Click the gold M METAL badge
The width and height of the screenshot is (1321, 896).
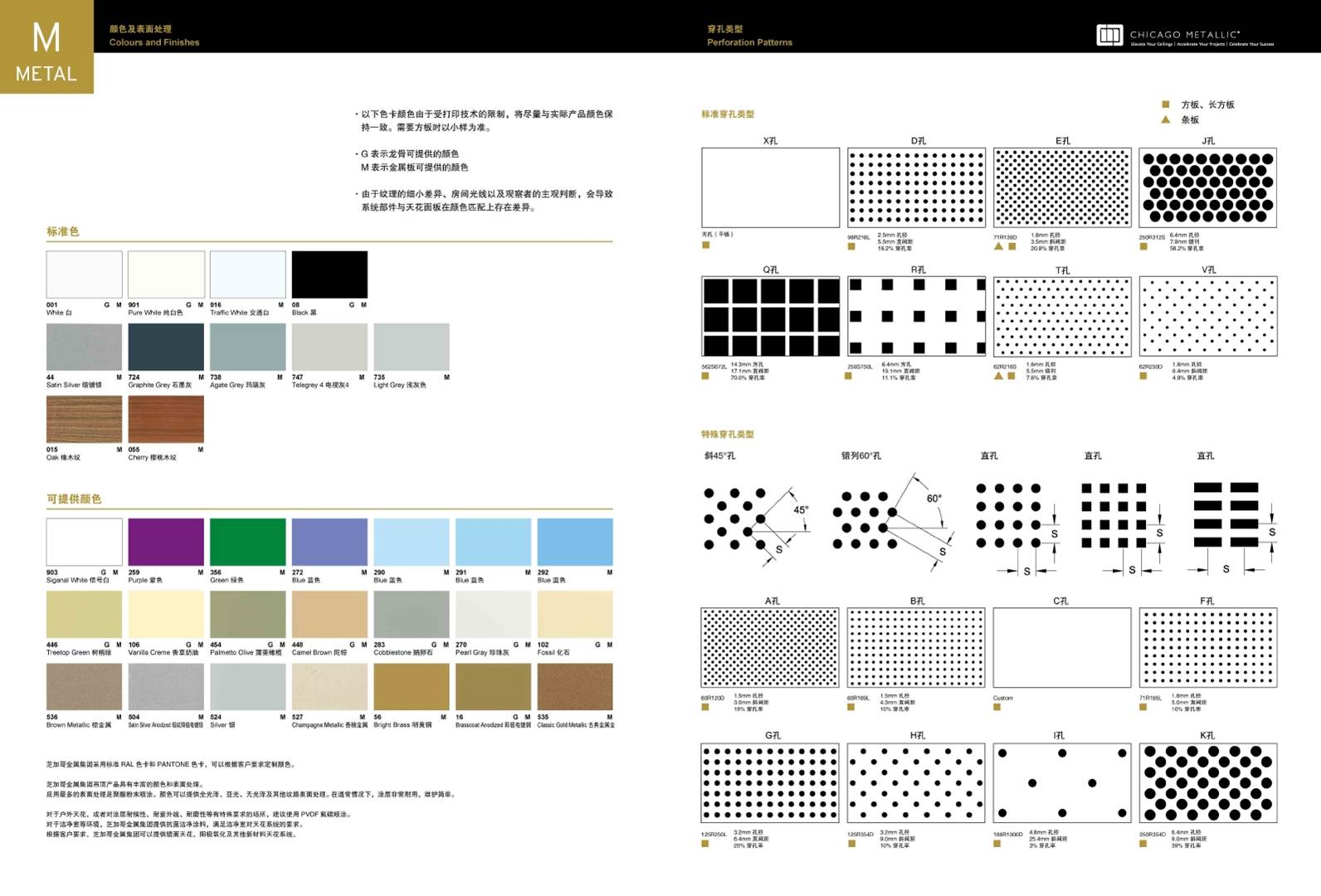click(46, 46)
